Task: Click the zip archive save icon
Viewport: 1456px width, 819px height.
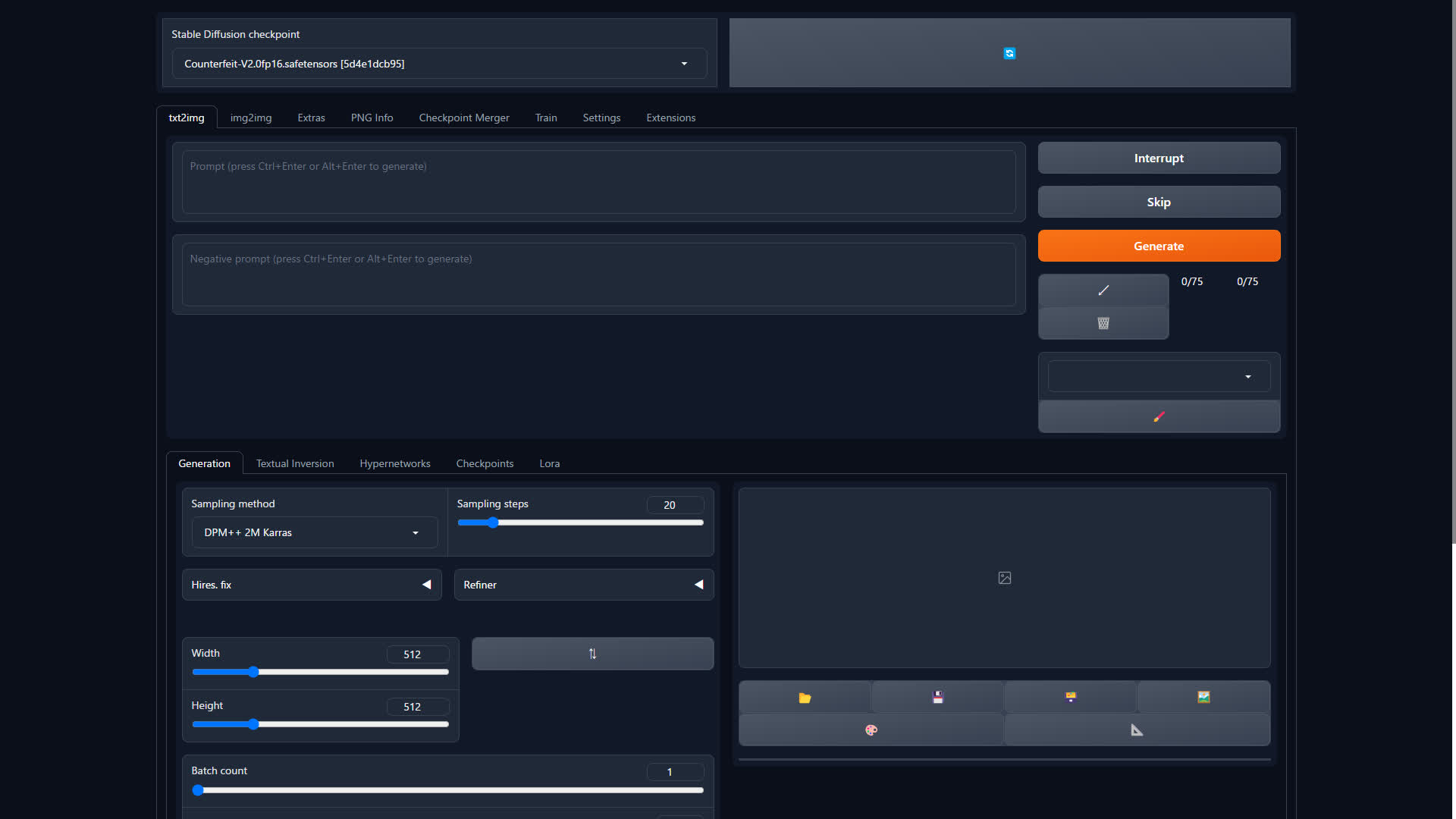Action: click(1070, 698)
